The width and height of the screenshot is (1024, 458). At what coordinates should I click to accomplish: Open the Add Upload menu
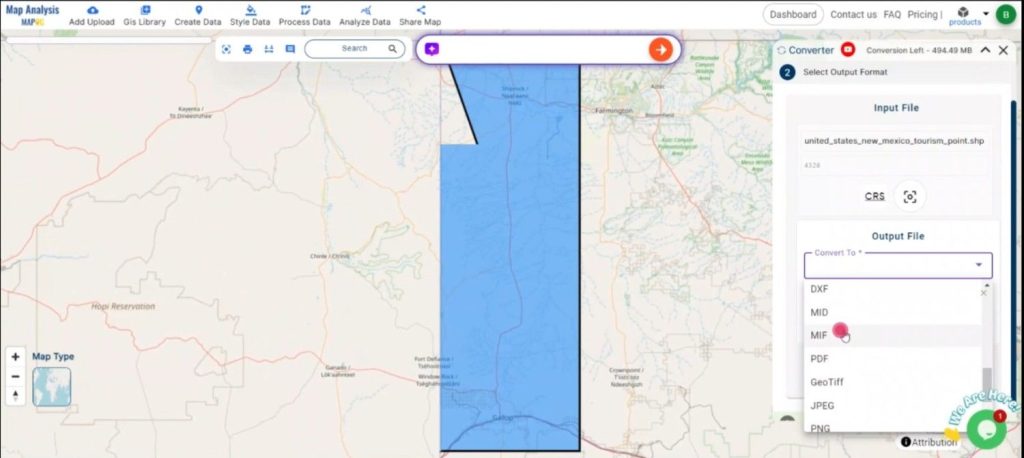[92, 15]
